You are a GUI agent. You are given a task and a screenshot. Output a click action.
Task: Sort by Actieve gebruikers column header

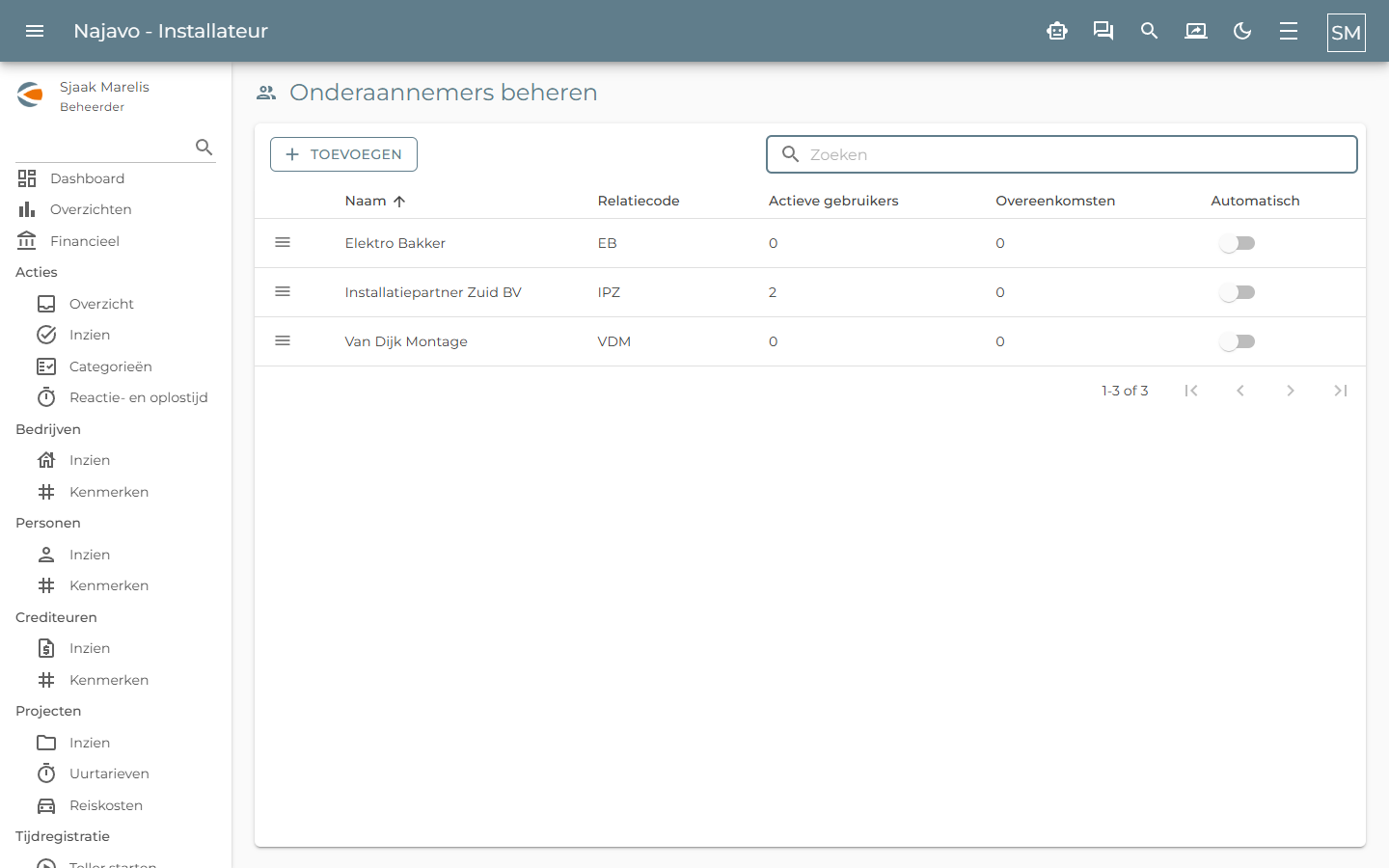point(833,201)
